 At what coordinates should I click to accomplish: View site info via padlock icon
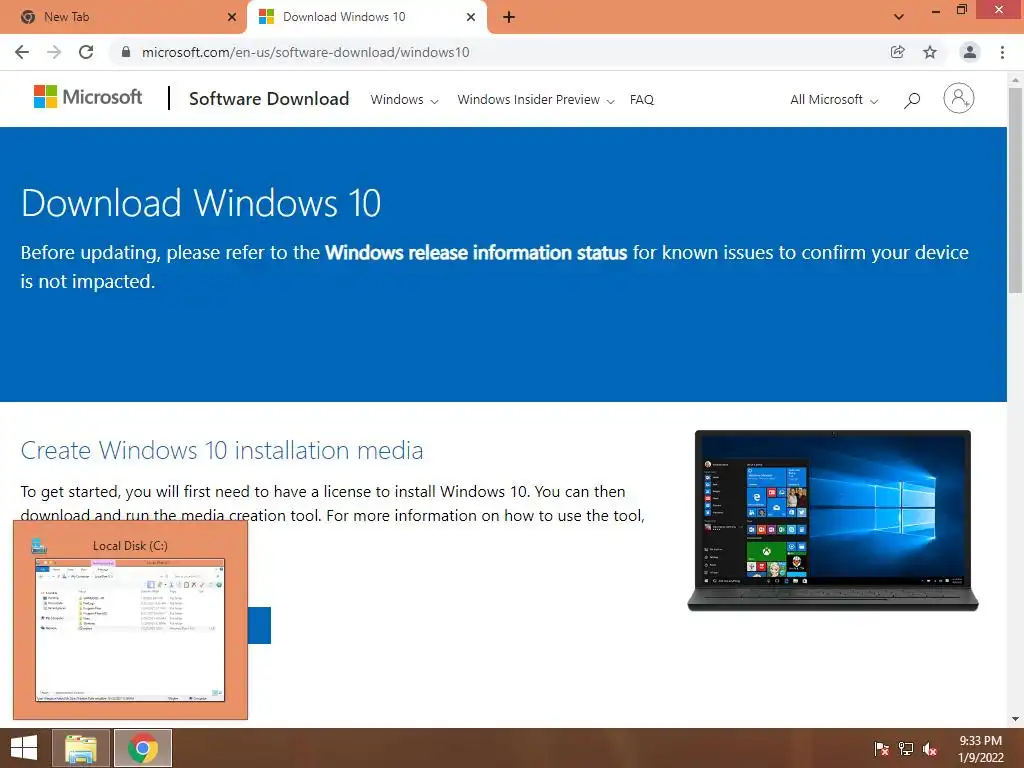pos(126,52)
